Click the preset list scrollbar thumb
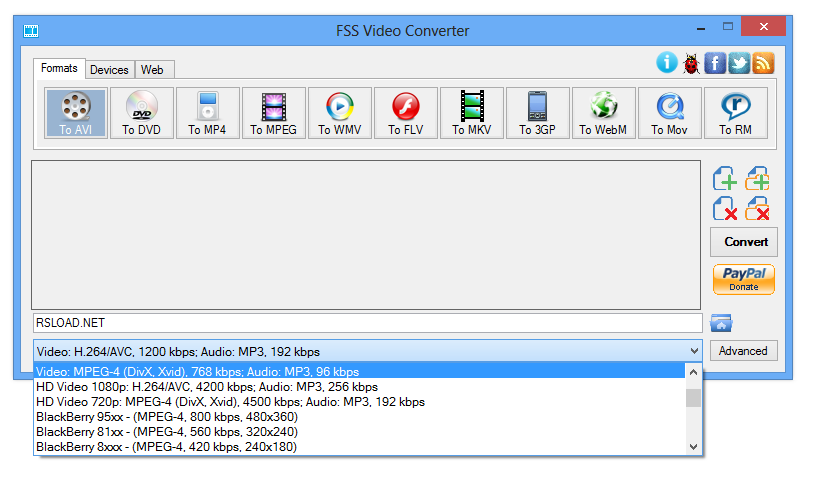The image size is (814, 477). (694, 398)
